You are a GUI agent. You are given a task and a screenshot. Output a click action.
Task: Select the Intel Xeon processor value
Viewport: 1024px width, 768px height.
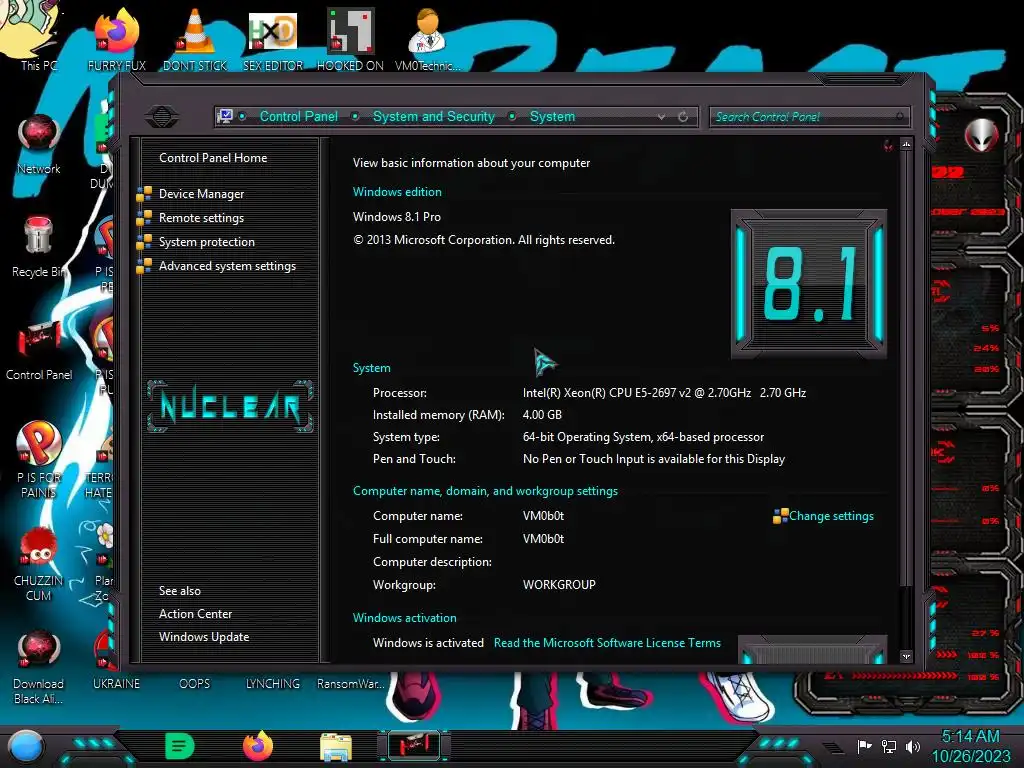point(664,392)
